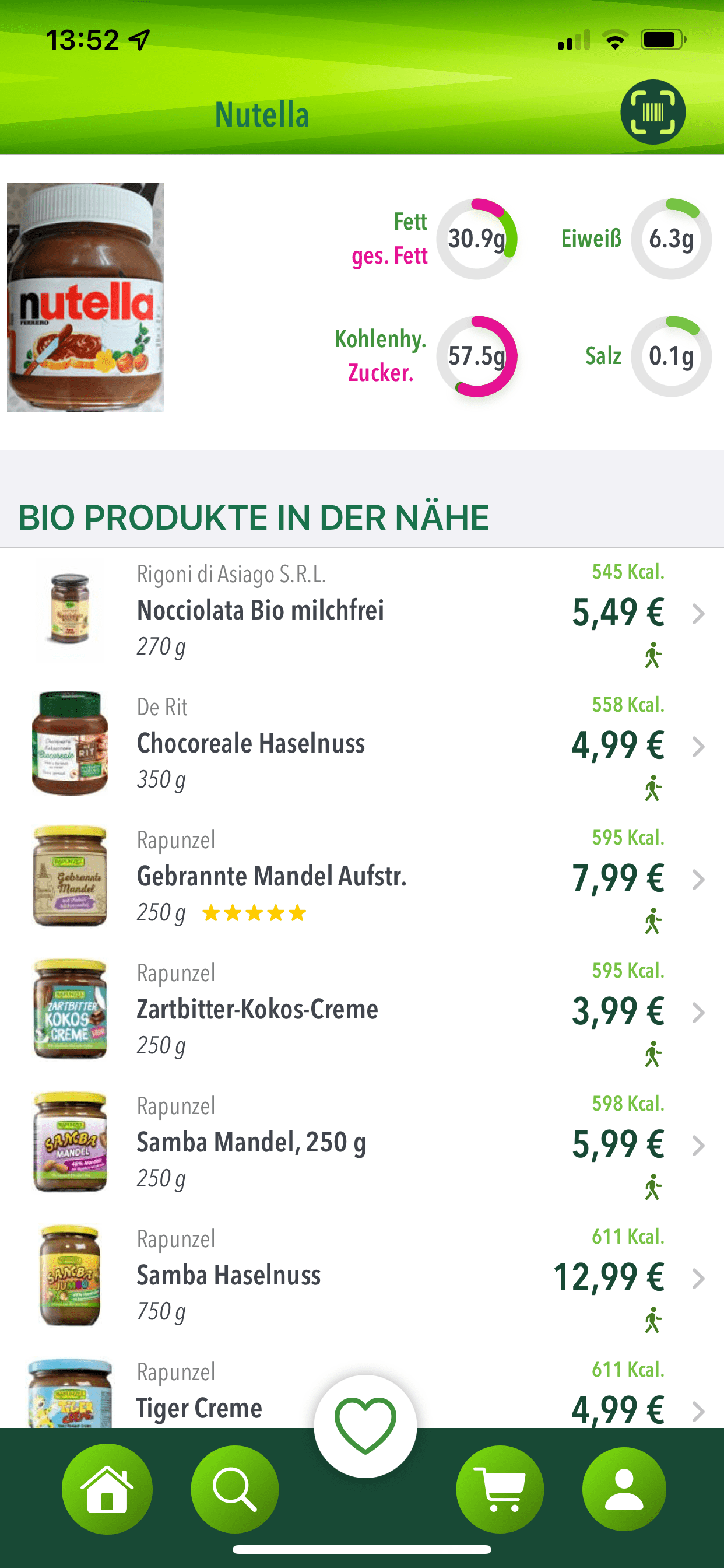Open Samba Mandel, 250 g product
Image resolution: width=724 pixels, height=1568 pixels.
(251, 1142)
